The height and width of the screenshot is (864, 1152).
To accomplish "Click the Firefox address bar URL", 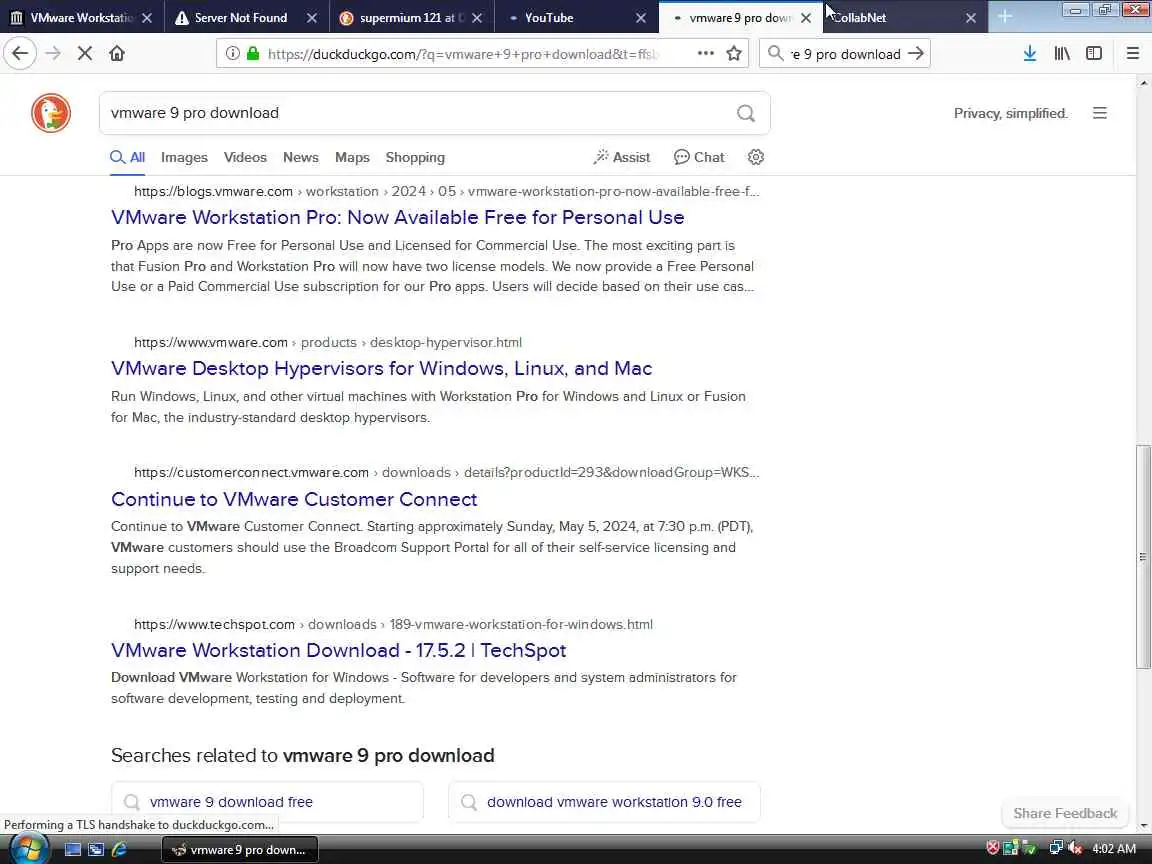I will click(463, 54).
